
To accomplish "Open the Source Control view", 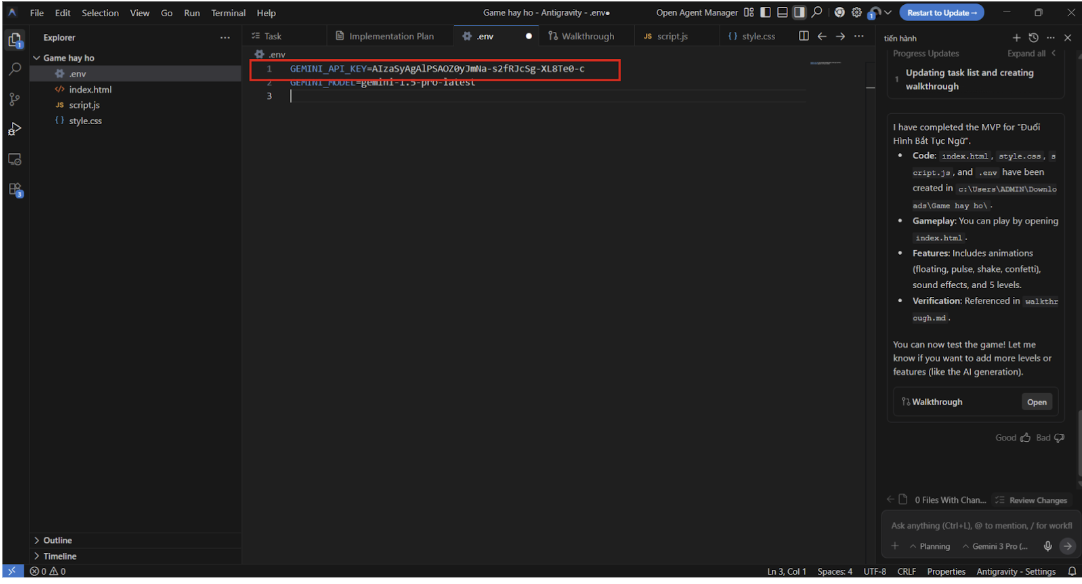I will (x=15, y=99).
